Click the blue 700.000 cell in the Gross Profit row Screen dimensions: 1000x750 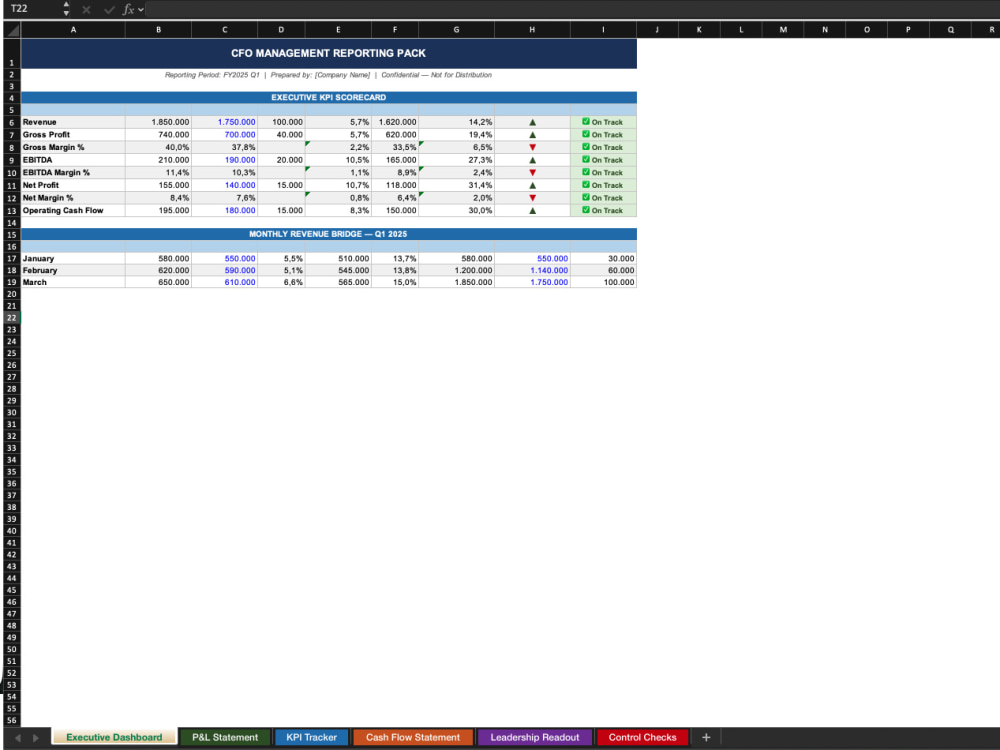[224, 135]
